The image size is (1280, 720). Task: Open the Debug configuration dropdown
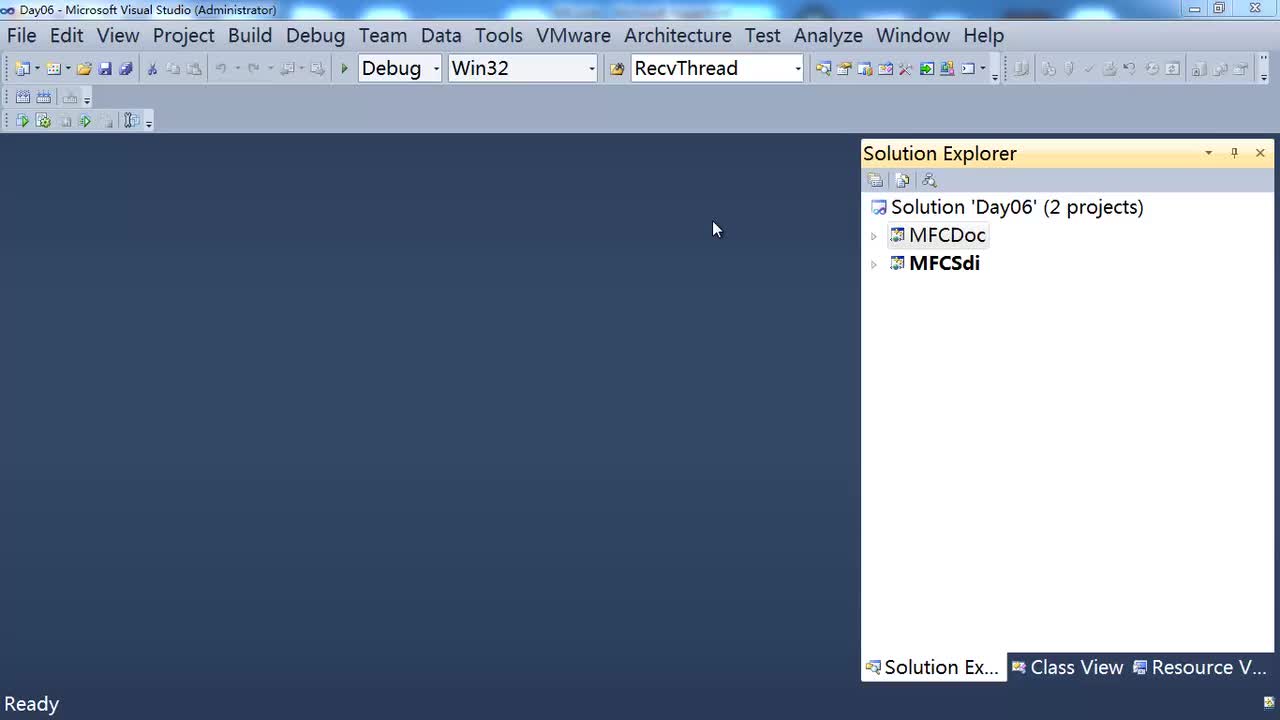pos(436,69)
